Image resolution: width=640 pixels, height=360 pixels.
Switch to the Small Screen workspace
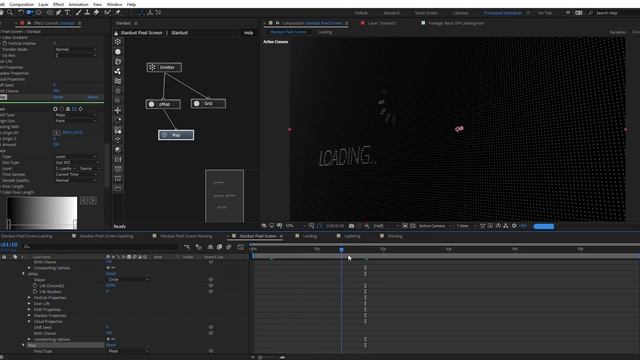coord(426,13)
